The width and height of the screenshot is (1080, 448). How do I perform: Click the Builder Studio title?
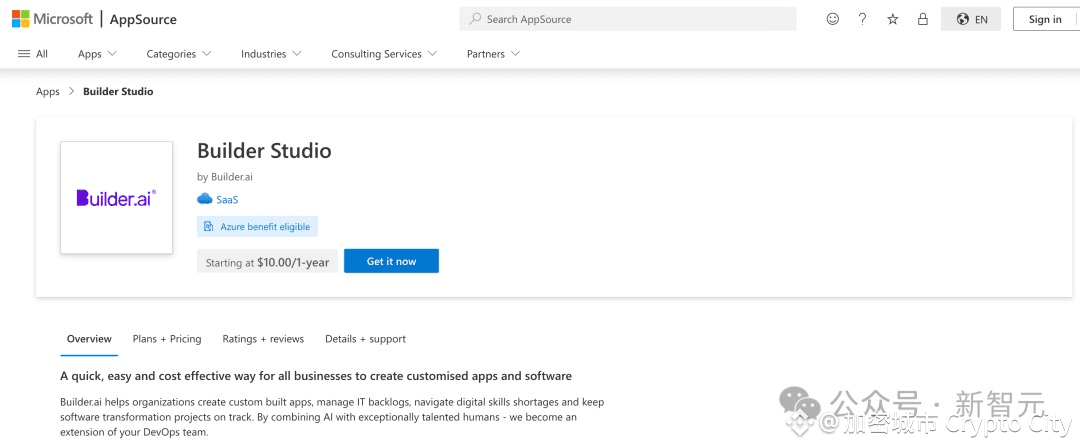coord(264,150)
